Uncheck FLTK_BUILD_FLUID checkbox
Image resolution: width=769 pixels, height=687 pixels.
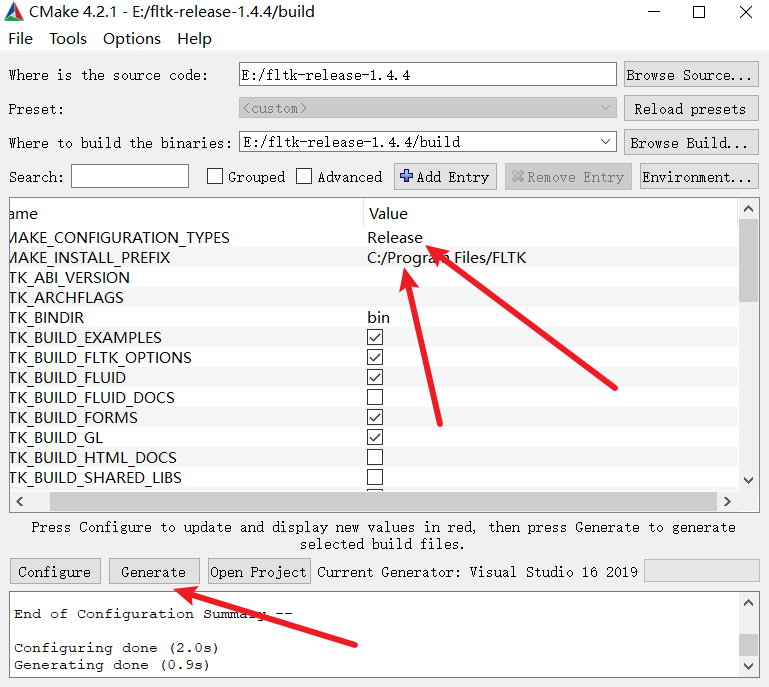click(x=375, y=377)
